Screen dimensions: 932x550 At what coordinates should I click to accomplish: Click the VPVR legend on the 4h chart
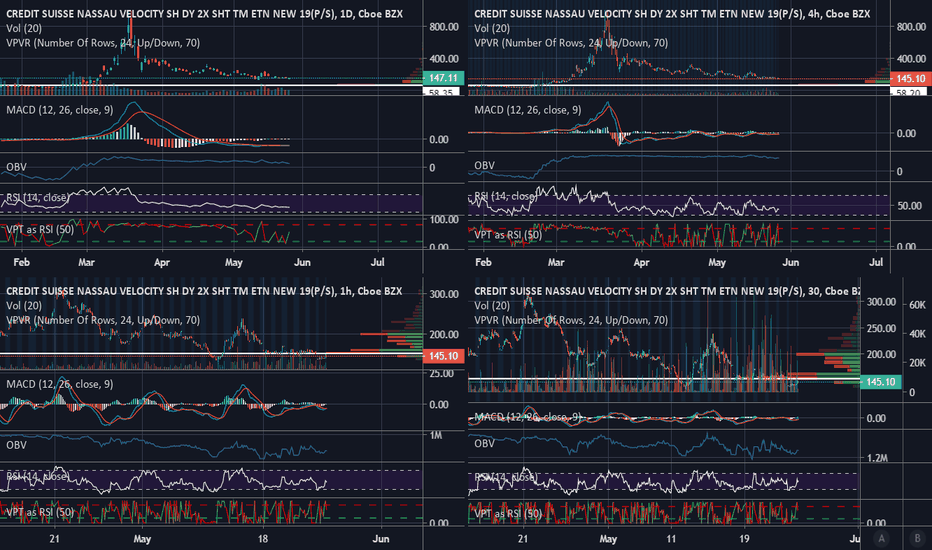(571, 43)
